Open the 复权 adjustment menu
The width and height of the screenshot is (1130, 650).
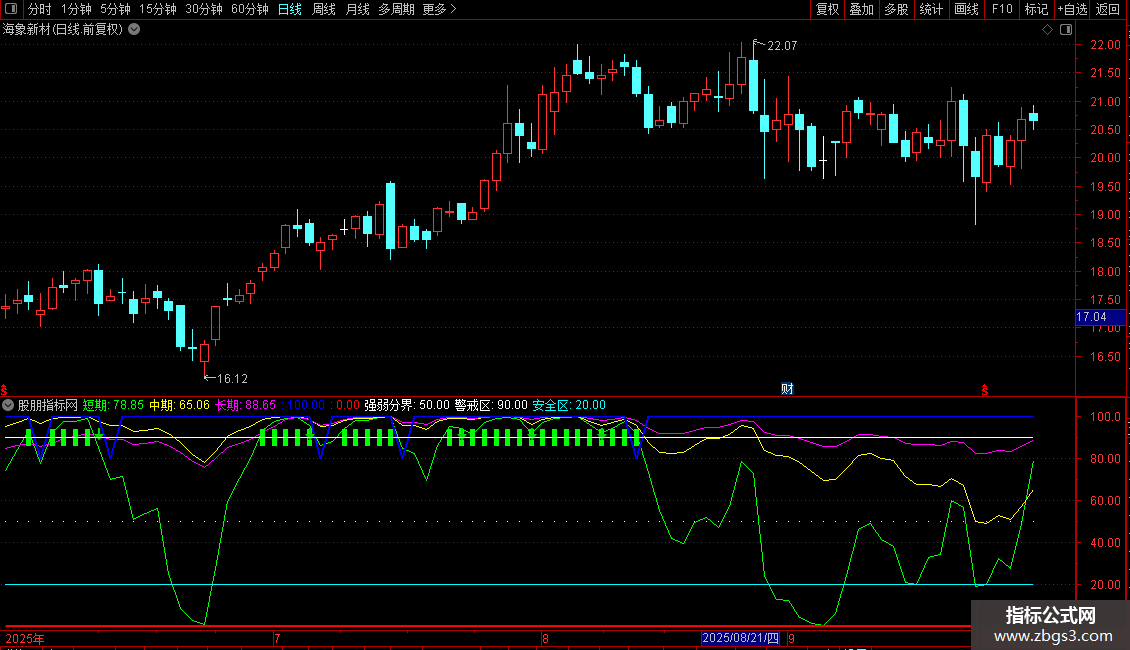click(827, 9)
